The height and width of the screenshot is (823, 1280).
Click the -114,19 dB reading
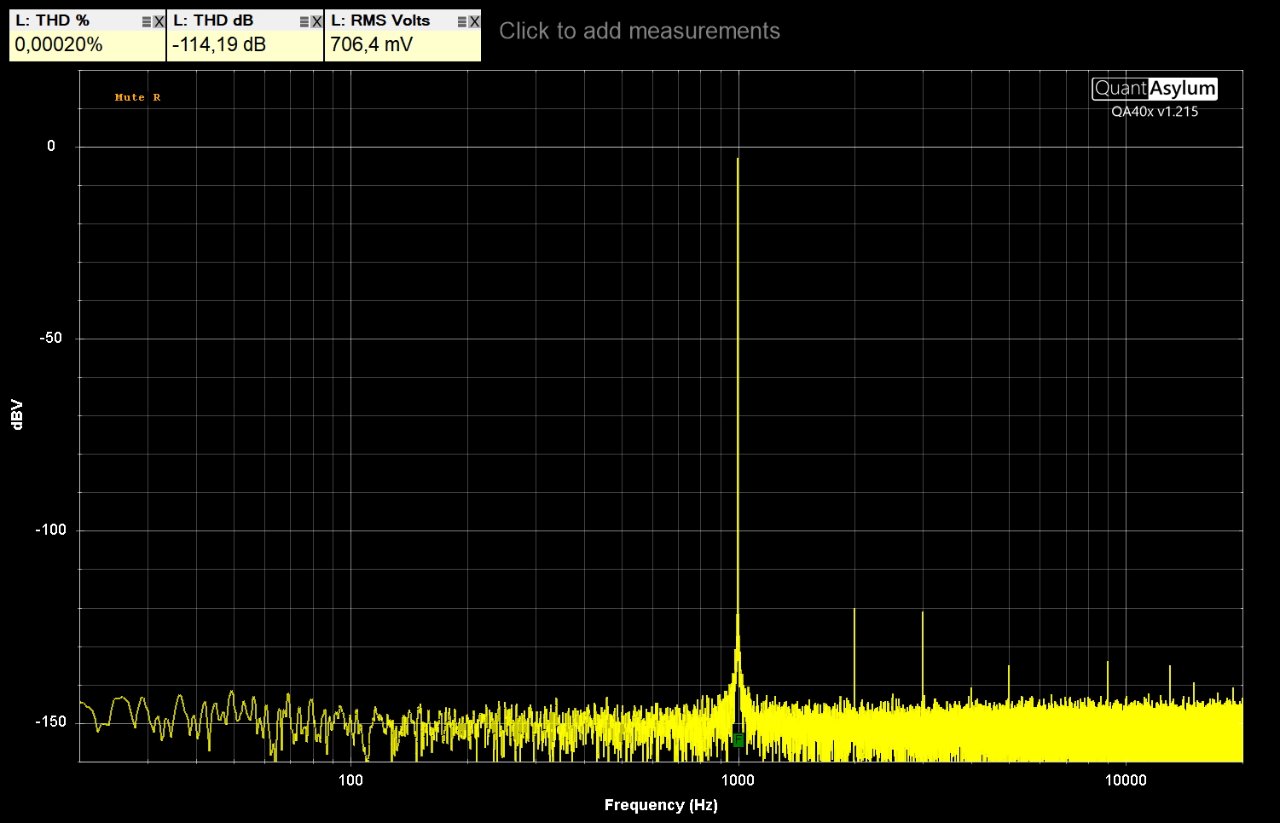point(219,45)
